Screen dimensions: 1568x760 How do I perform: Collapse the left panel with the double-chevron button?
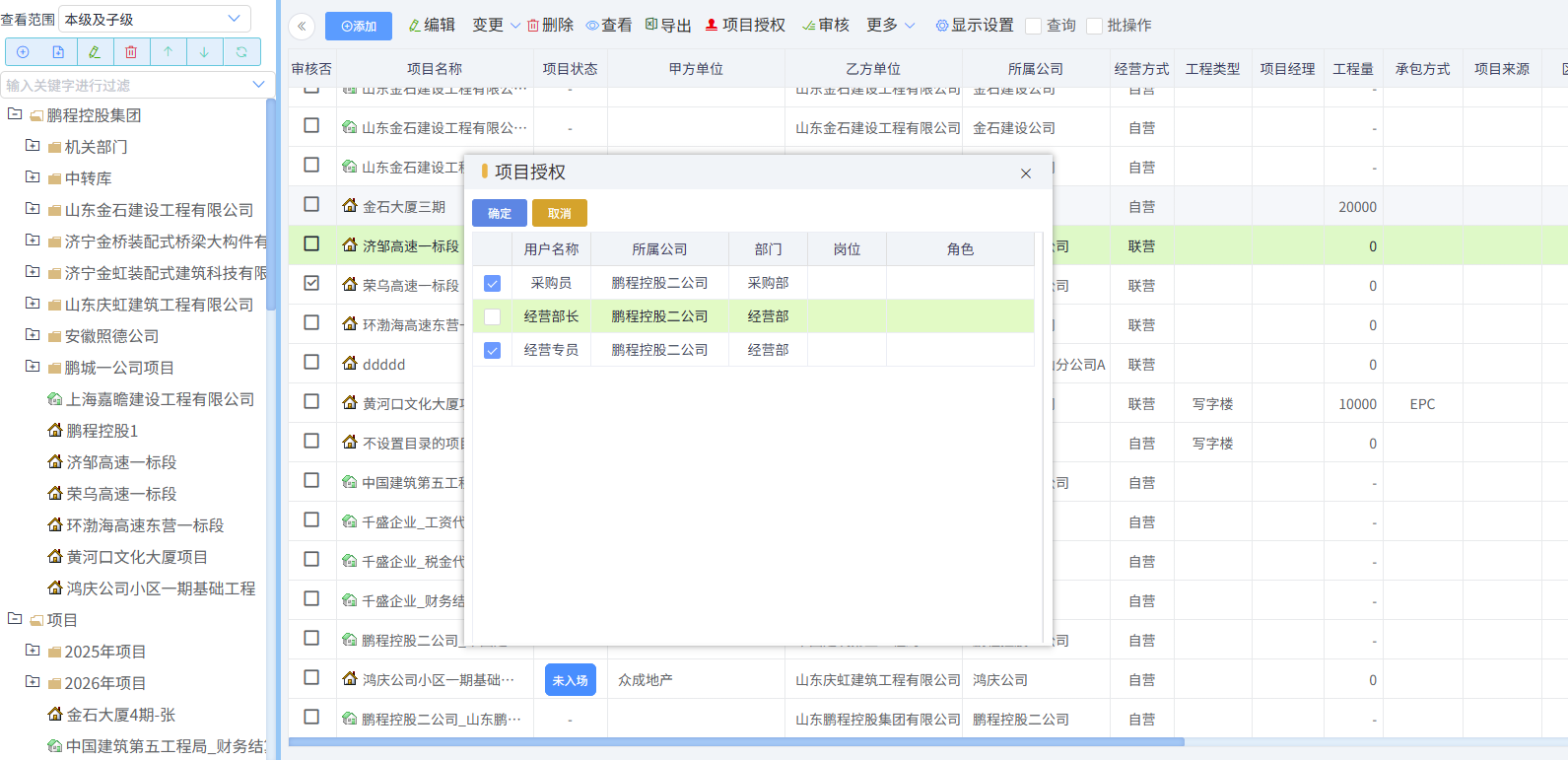coord(302,26)
